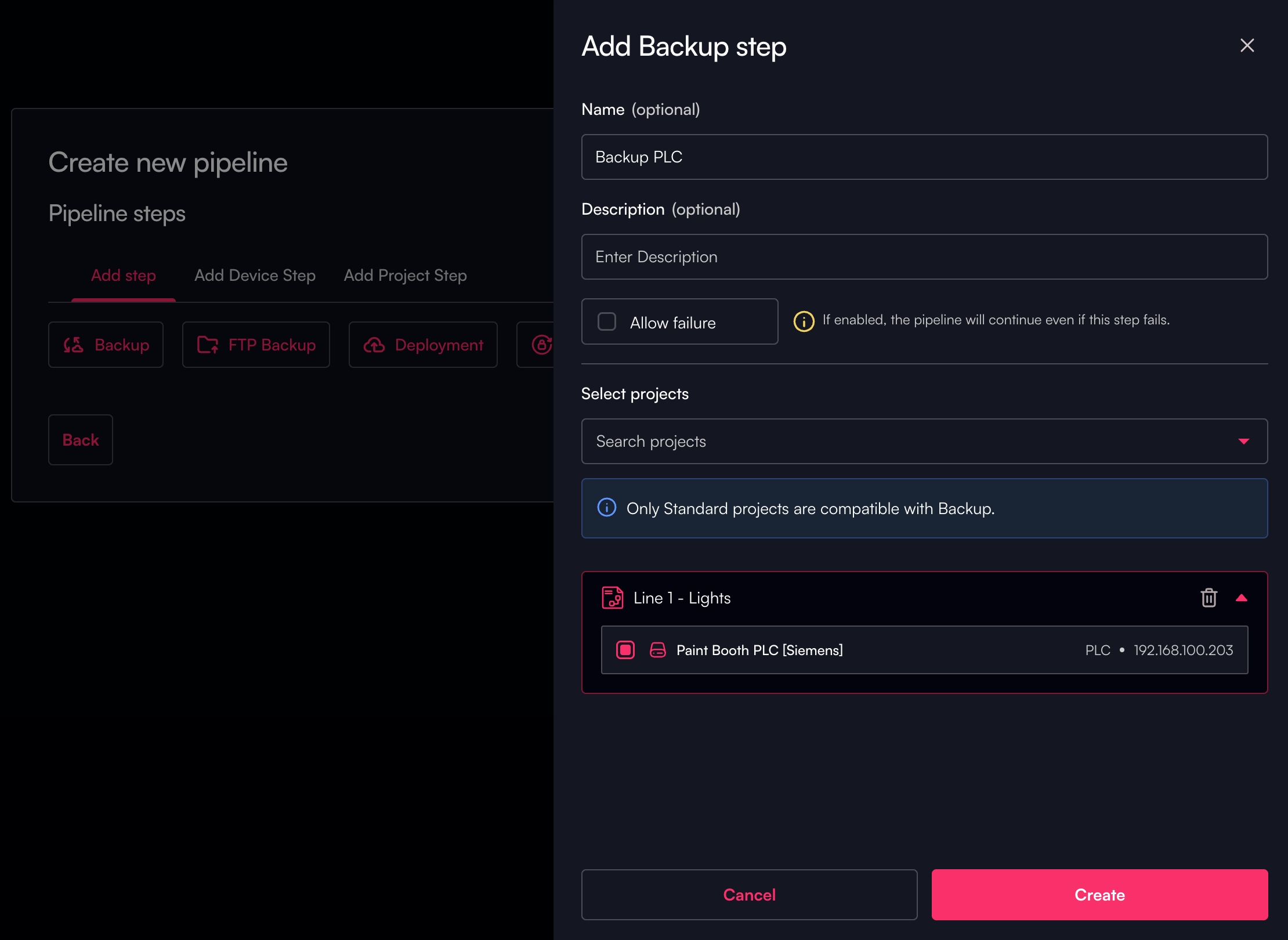The image size is (1288, 940).
Task: Select the Add step tab
Action: point(124,275)
